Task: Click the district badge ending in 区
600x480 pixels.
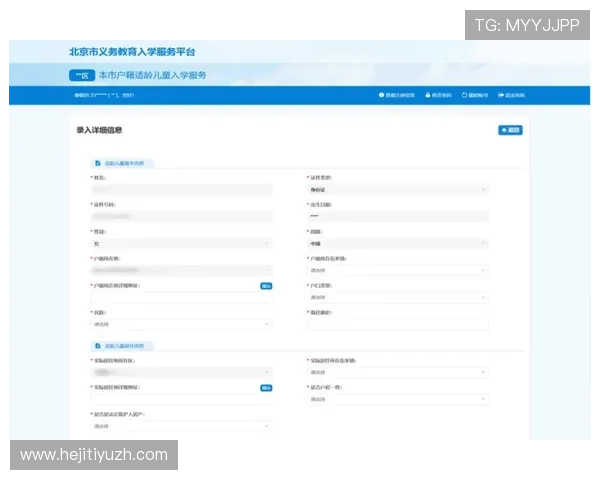Action: (82, 75)
